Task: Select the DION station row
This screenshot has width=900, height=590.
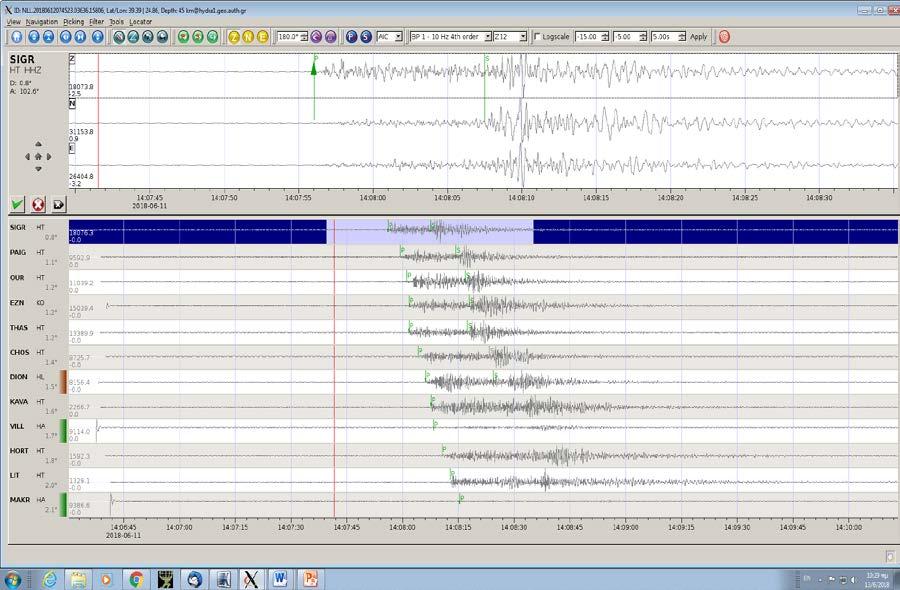Action: click(x=453, y=381)
